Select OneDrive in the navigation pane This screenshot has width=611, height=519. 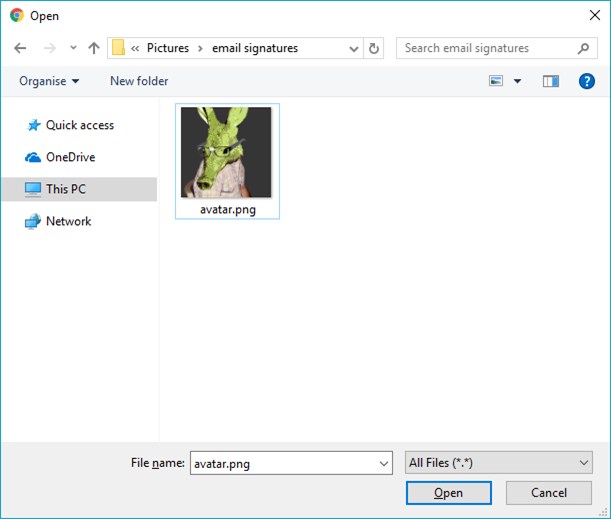(x=71, y=157)
